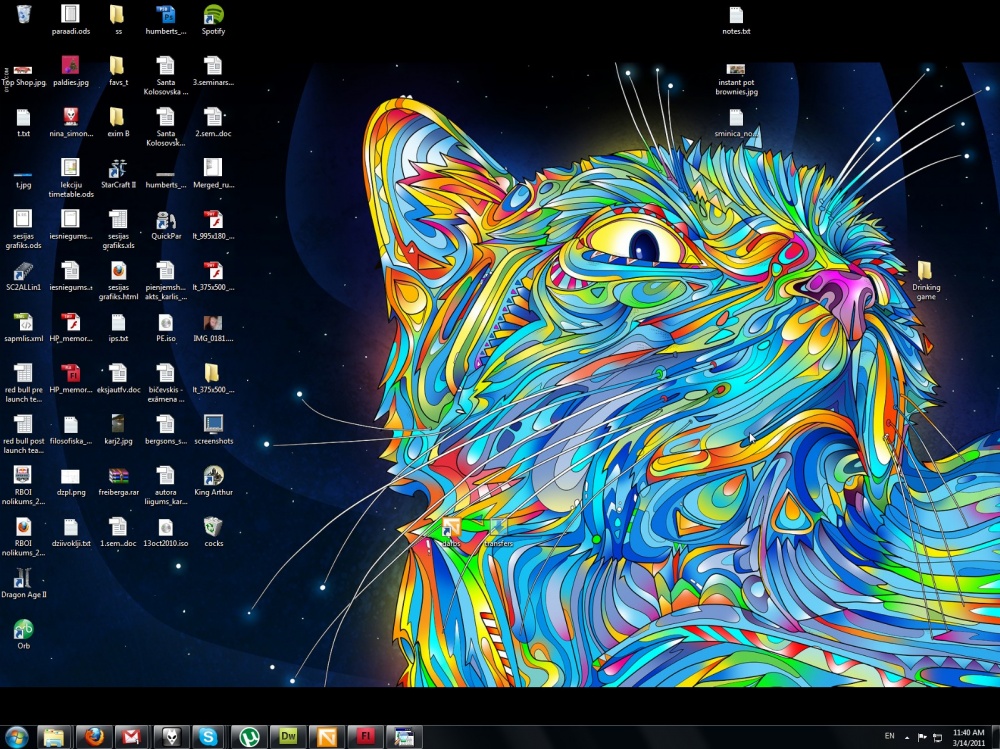Select the sminica_no file icon
Screen dimensions: 1000x749
tap(736, 117)
